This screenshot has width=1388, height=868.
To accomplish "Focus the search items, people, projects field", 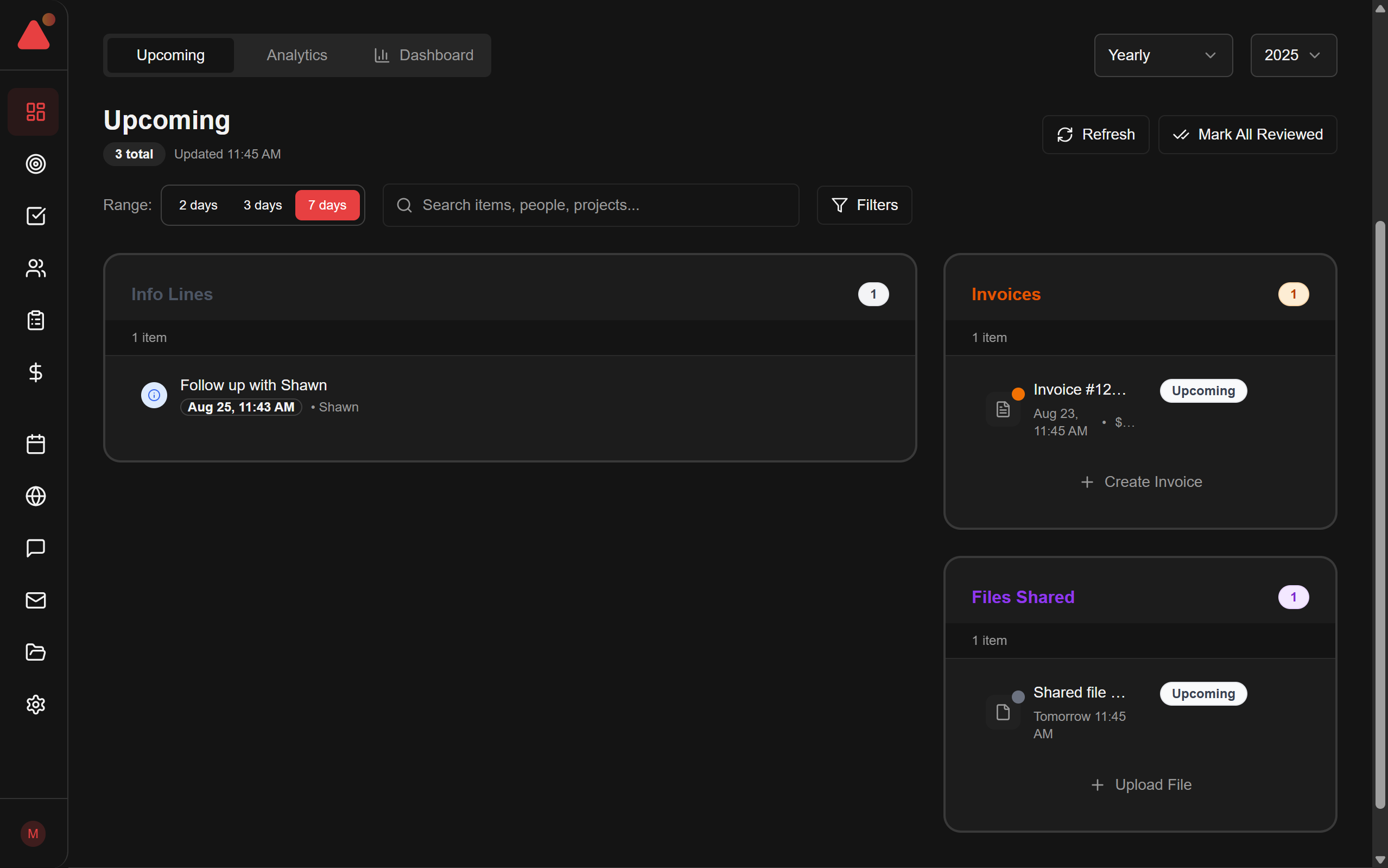I will [591, 205].
